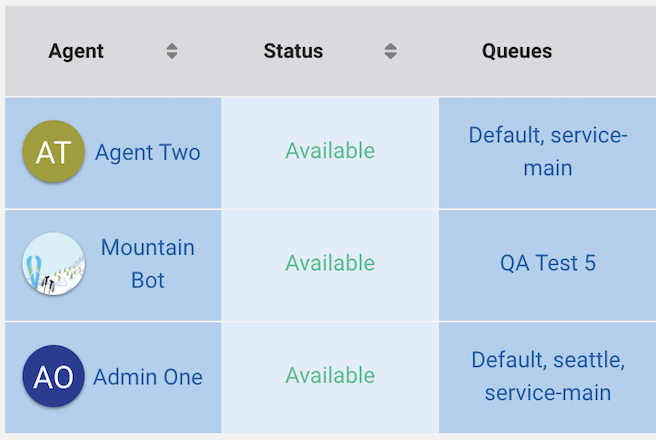Select Agent Two's Available status
Viewport: 656px width, 440px height.
click(x=330, y=151)
